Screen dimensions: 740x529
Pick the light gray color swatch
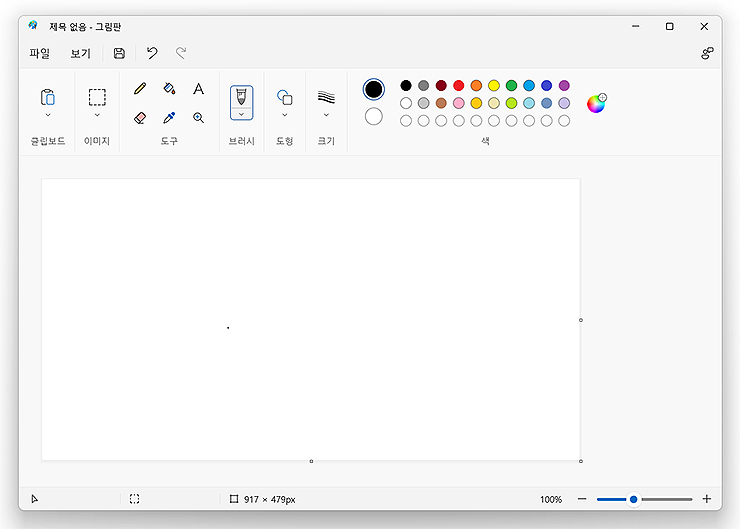pyautogui.click(x=423, y=103)
